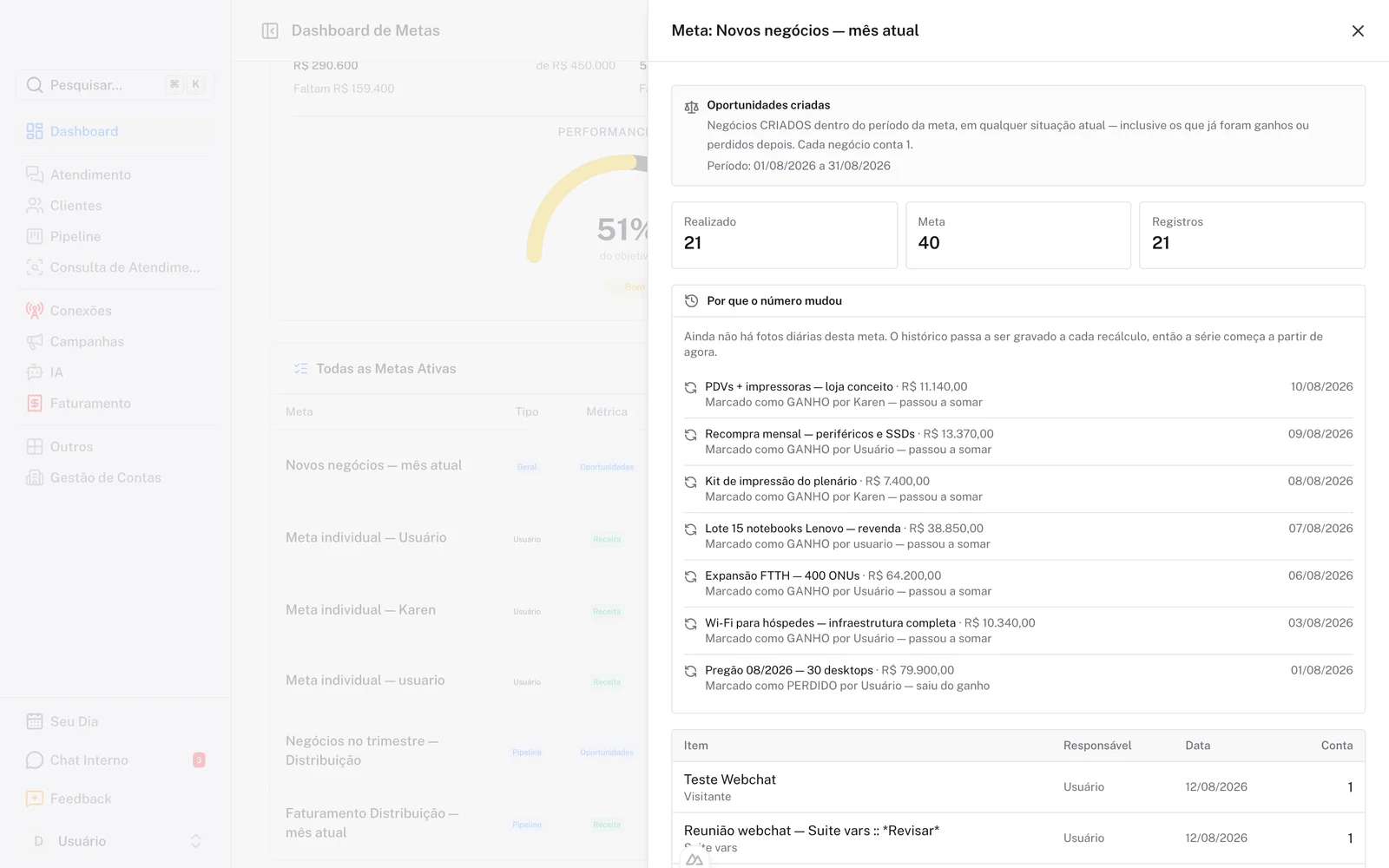Image resolution: width=1389 pixels, height=868 pixels.
Task: Click the Faturamento dollar icon
Action: (35, 403)
